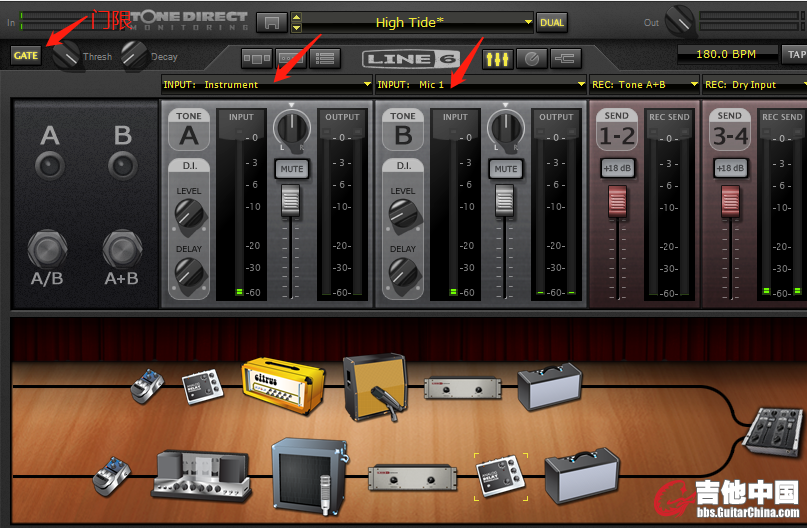Image resolution: width=807 pixels, height=528 pixels.
Task: Turn Tone A D.I. LEVEL knob
Action: pos(190,215)
